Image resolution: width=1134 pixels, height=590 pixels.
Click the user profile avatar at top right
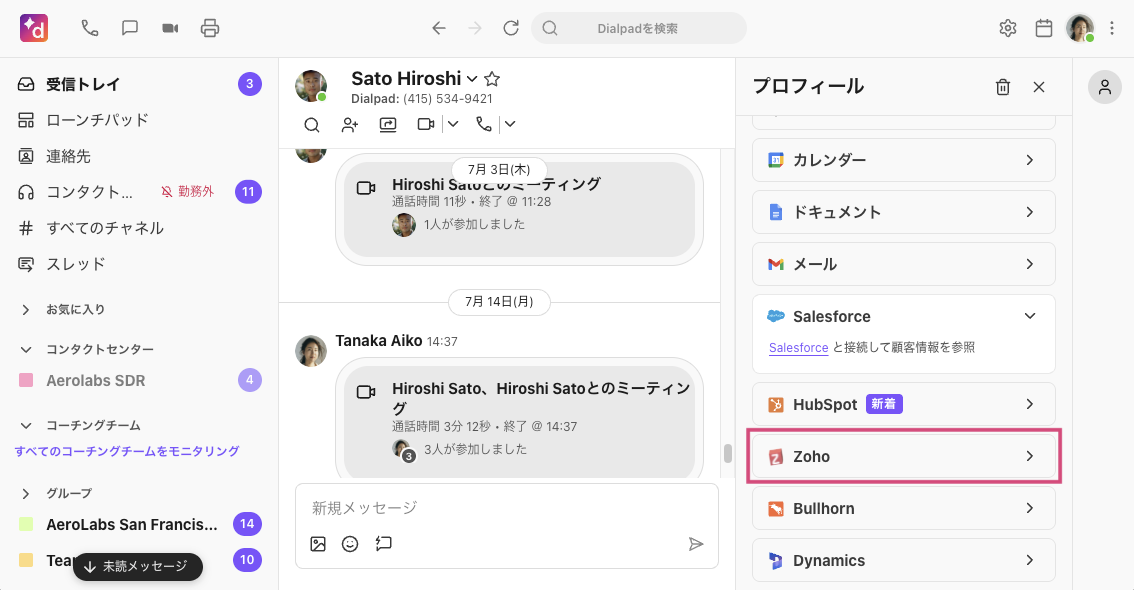click(x=1080, y=28)
